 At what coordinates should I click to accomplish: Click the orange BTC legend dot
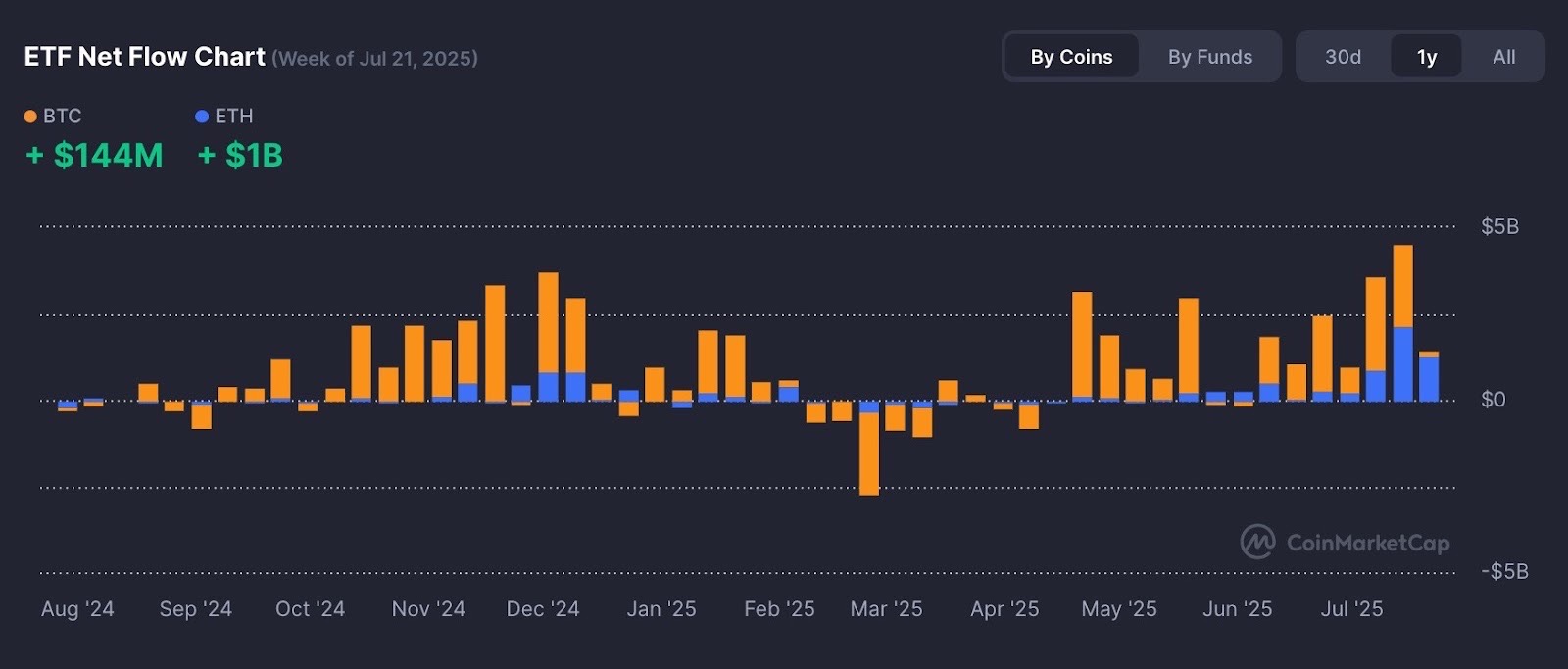point(30,117)
